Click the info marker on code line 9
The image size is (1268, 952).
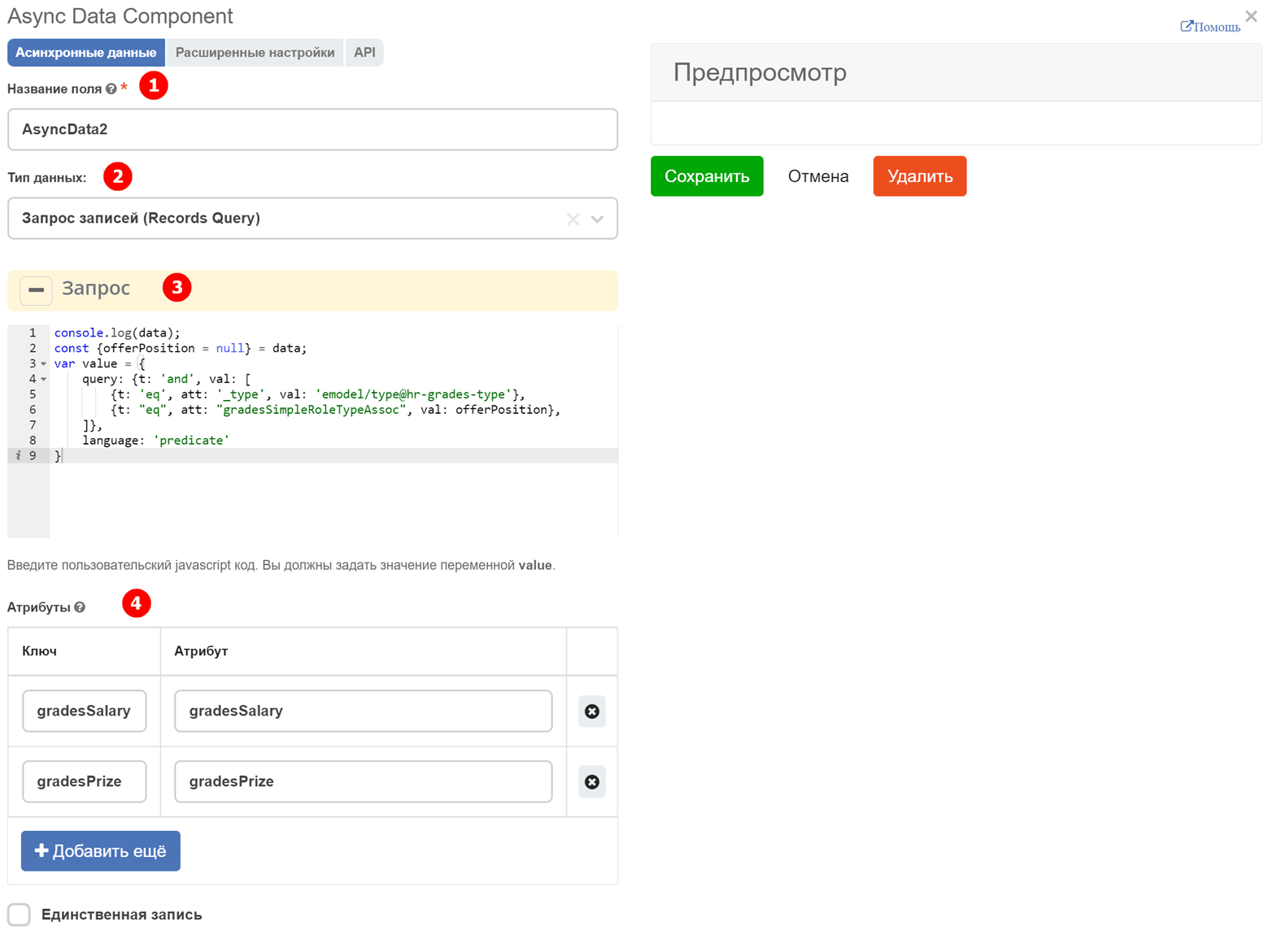pos(18,456)
